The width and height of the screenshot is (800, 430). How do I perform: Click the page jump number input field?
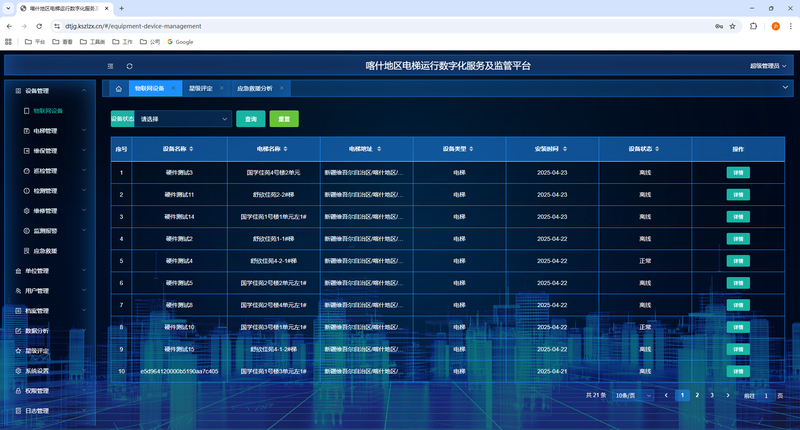tap(766, 395)
